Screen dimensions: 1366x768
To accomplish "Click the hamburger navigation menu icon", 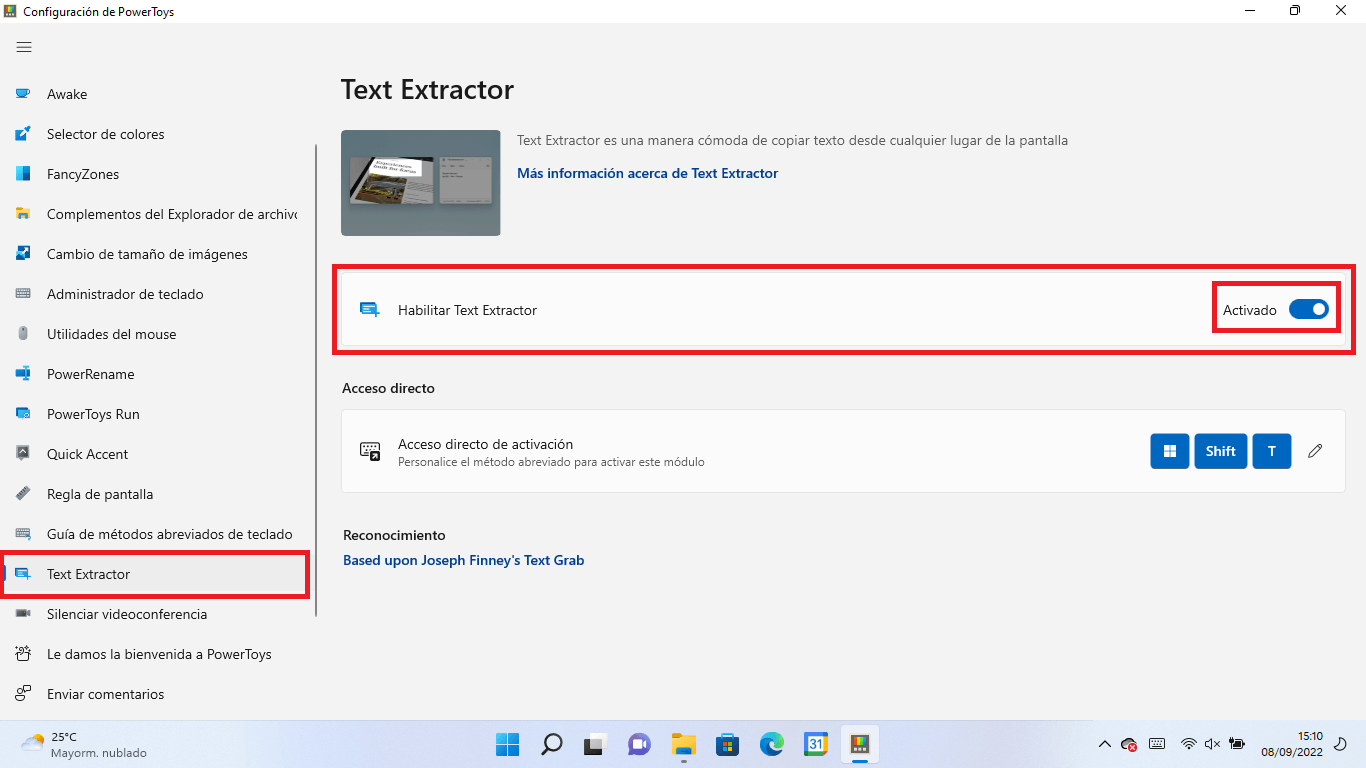I will tap(24, 47).
